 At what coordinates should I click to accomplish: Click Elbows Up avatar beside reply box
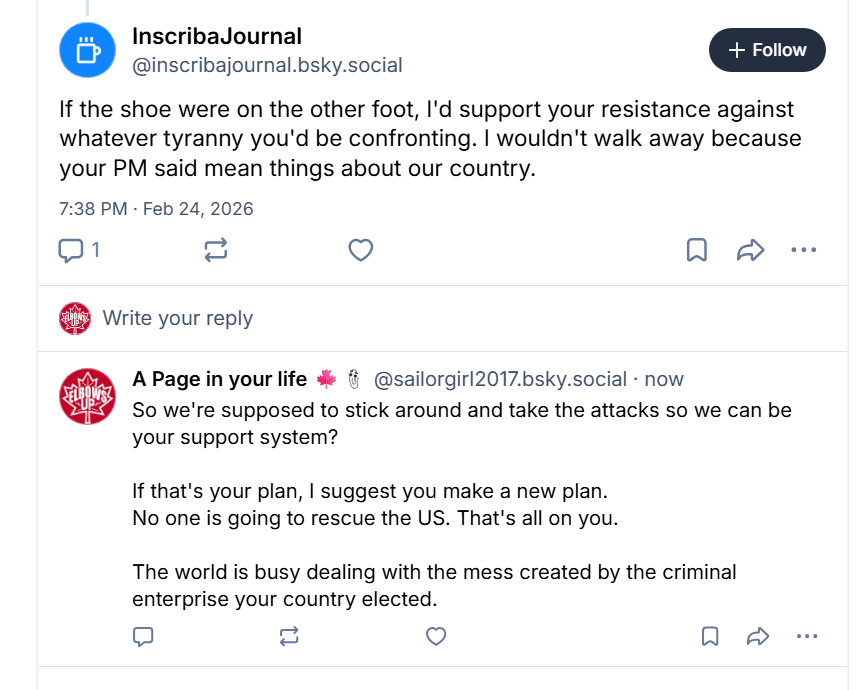click(75, 318)
